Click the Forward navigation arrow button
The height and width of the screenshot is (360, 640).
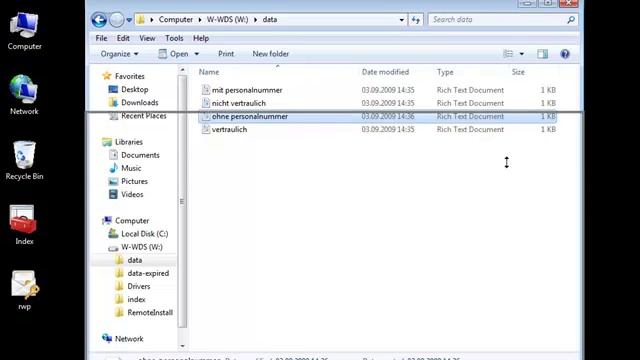(x=116, y=20)
